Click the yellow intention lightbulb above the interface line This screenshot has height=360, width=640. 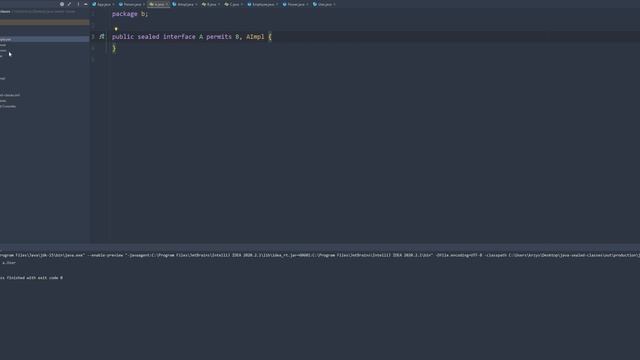[116, 29]
